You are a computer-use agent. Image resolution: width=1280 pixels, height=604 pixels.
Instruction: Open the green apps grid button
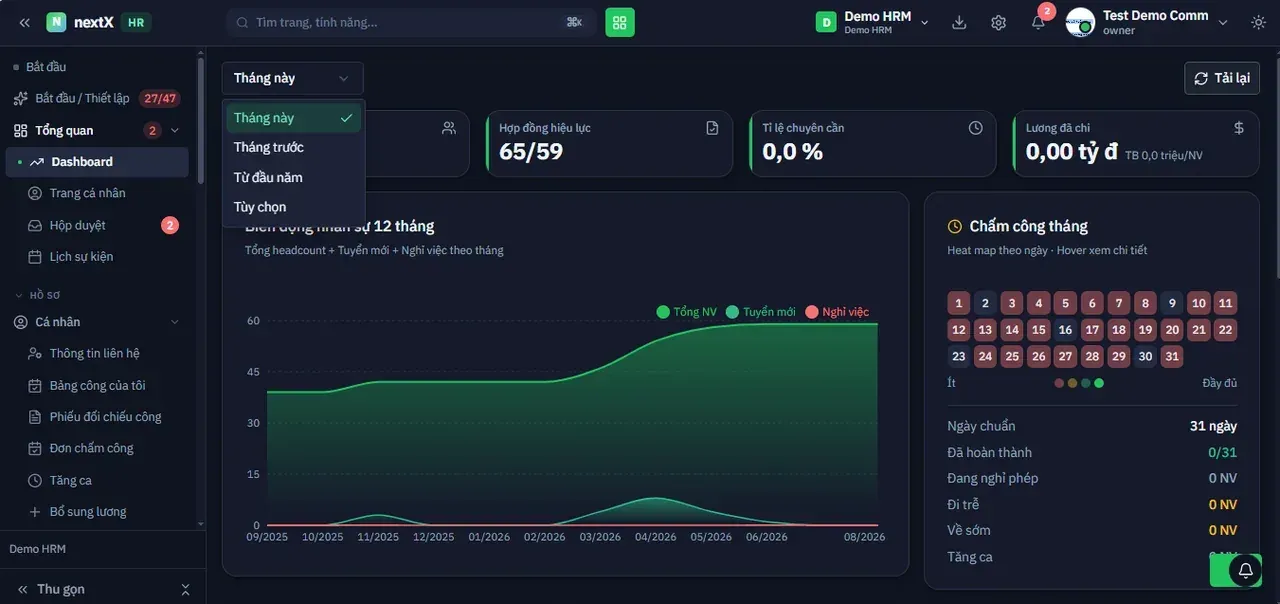[x=620, y=22]
